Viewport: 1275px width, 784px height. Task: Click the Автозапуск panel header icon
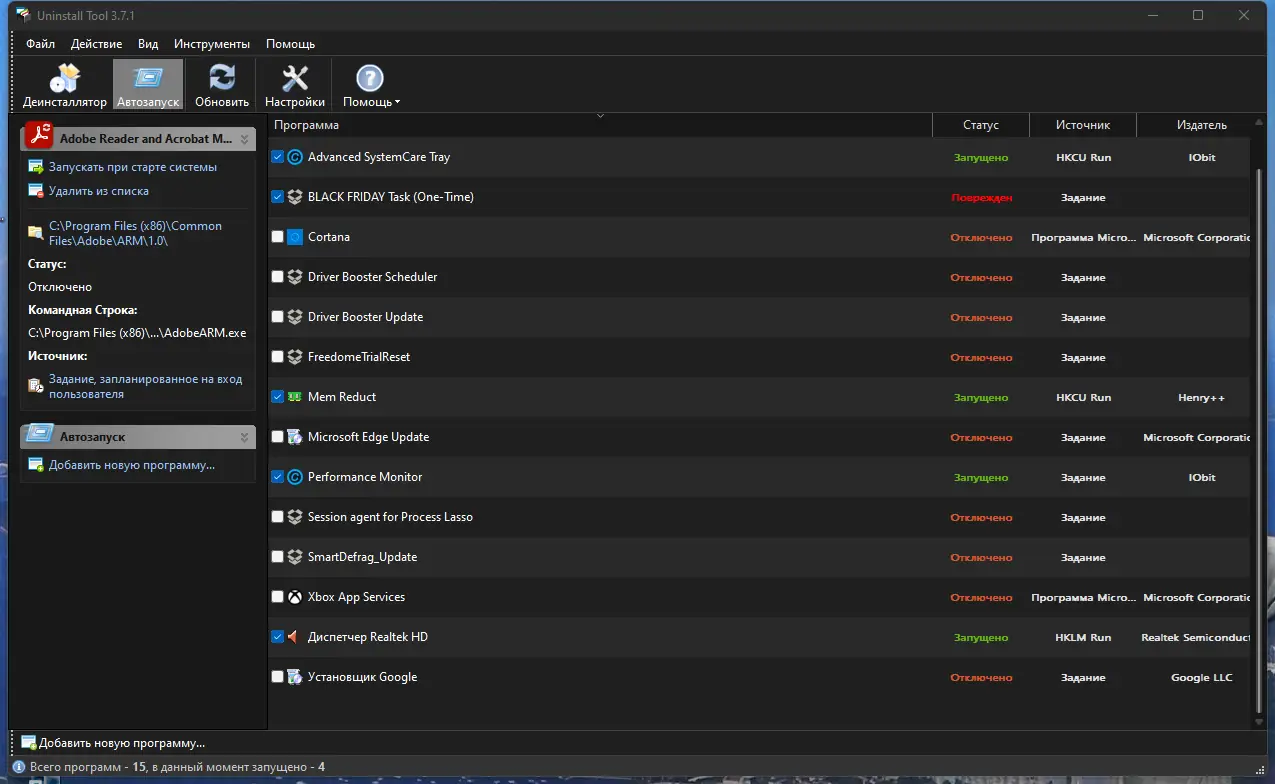coord(39,433)
